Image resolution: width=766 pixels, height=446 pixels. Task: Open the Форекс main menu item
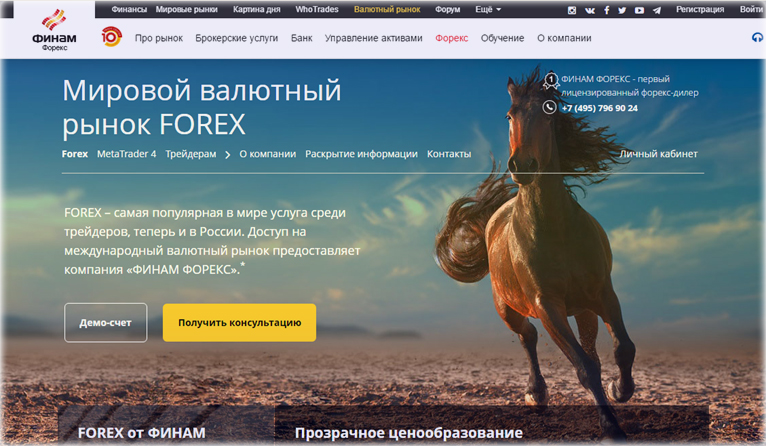[x=451, y=38]
